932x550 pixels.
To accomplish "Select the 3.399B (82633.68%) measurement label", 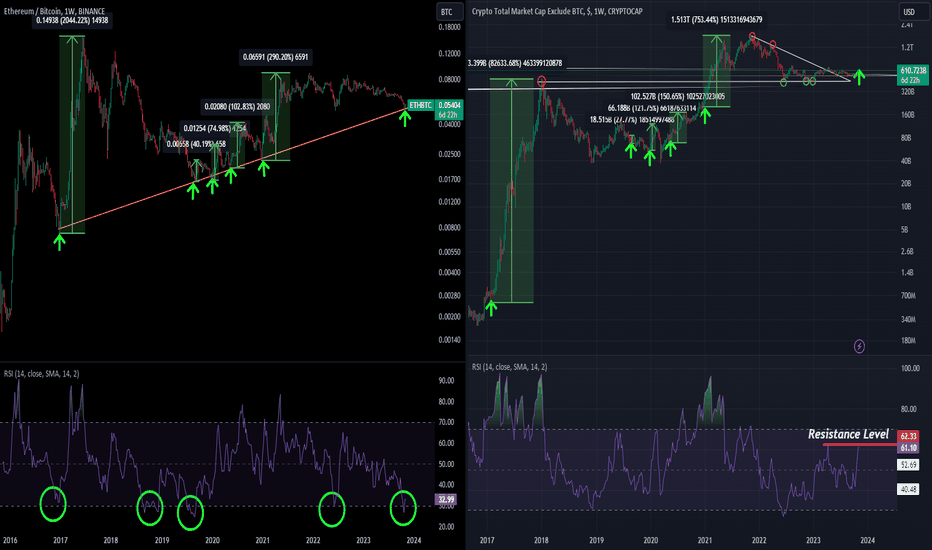I will (515, 62).
